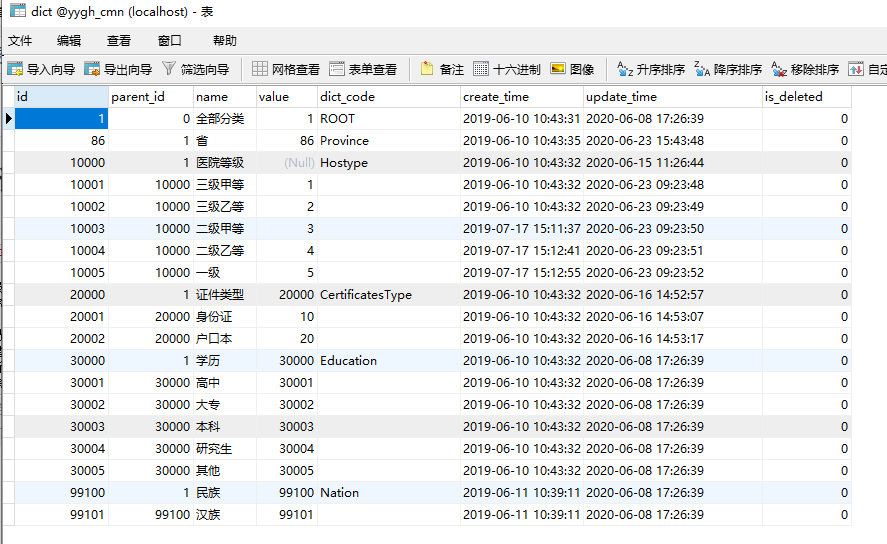Screen dimensions: 887x544
Task: Select the name cell 高中
Action: (x=225, y=383)
